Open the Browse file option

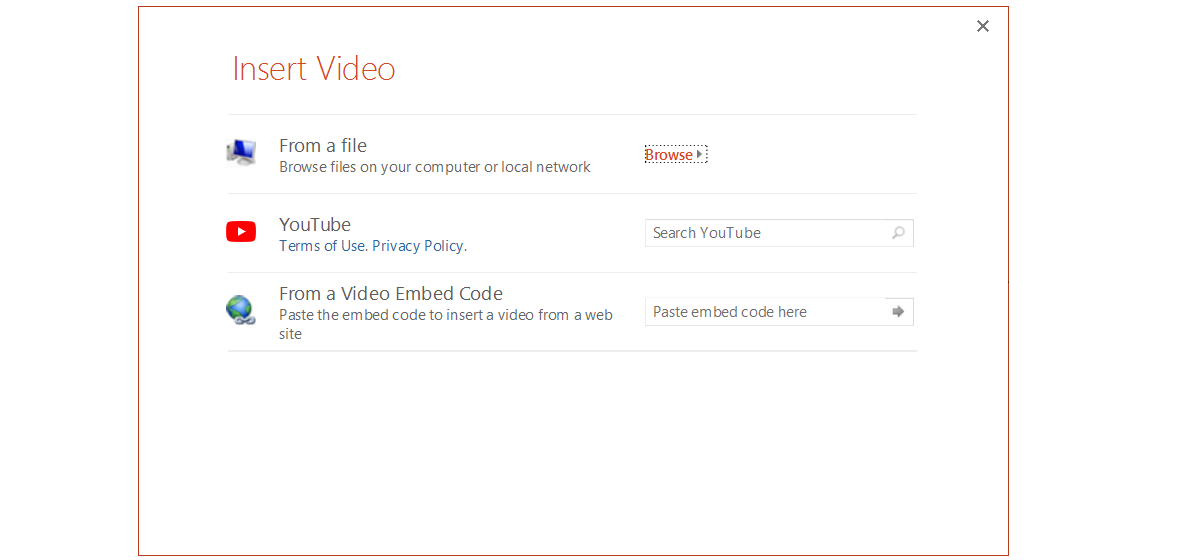(676, 155)
